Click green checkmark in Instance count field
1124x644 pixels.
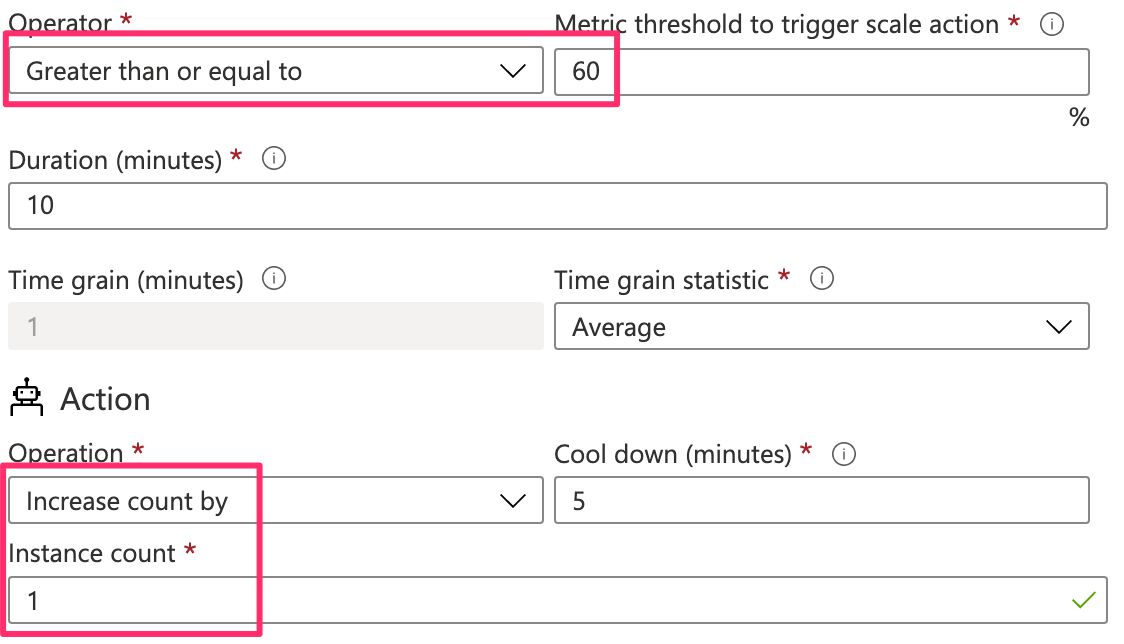point(1083,600)
